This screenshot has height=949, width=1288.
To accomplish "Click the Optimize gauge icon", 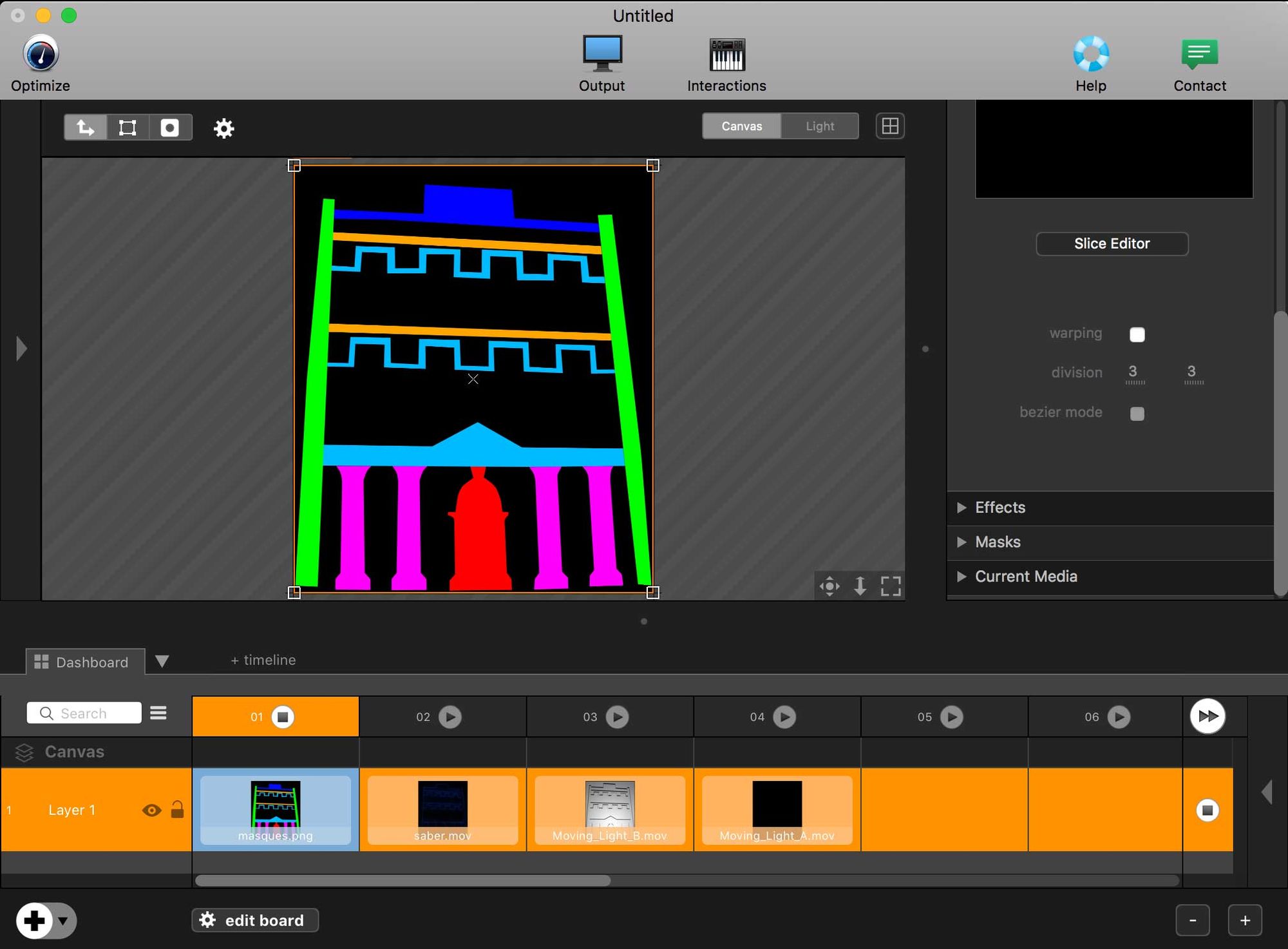I will 41,54.
